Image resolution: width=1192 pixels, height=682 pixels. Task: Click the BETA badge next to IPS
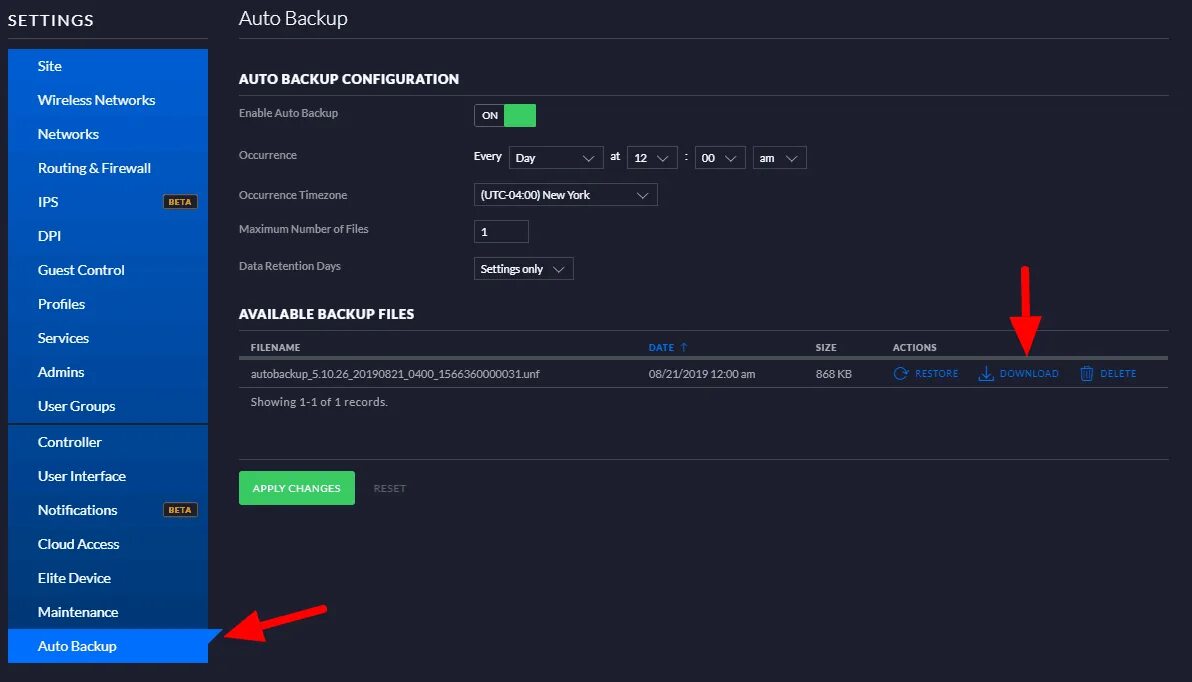tap(180, 201)
